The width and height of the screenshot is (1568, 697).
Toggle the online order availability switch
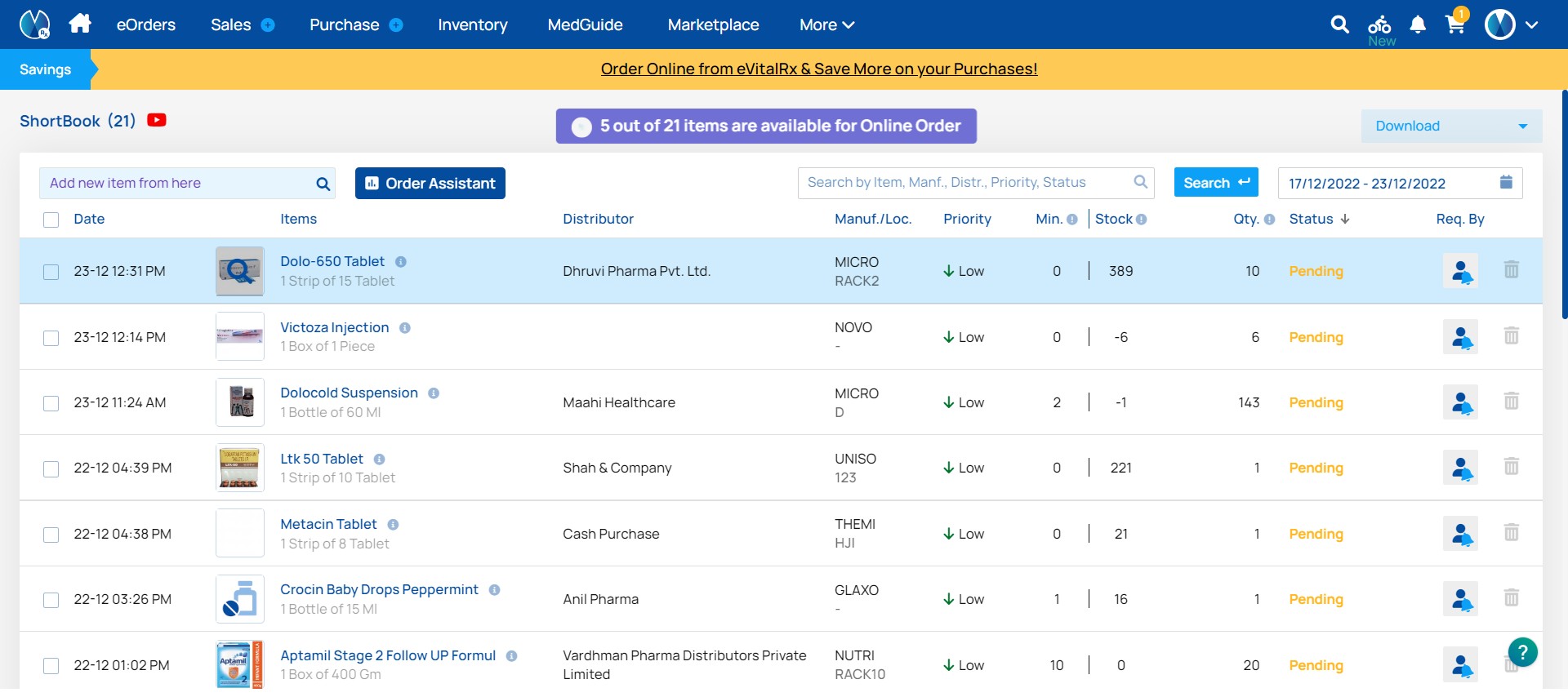click(x=581, y=127)
